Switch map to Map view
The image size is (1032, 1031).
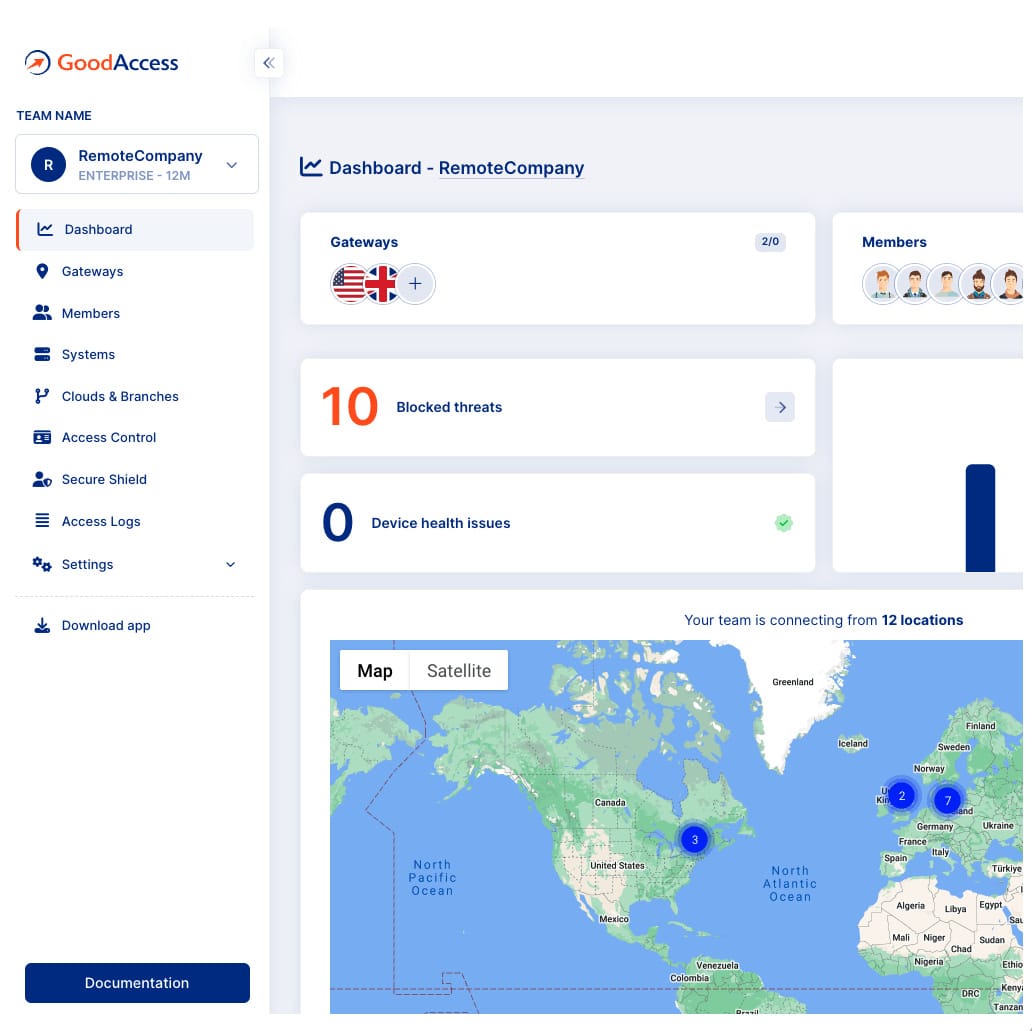click(374, 670)
